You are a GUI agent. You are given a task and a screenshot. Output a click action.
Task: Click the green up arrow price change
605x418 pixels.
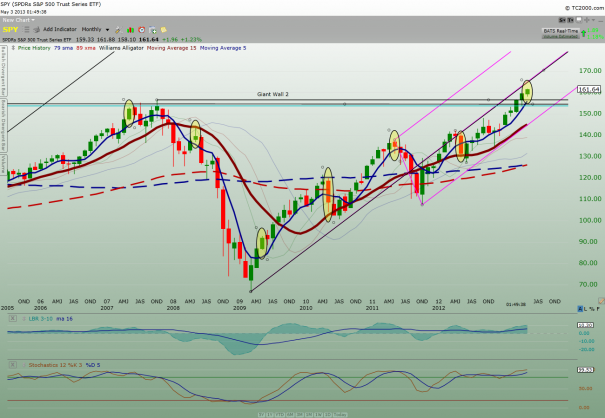pyautogui.click(x=583, y=33)
